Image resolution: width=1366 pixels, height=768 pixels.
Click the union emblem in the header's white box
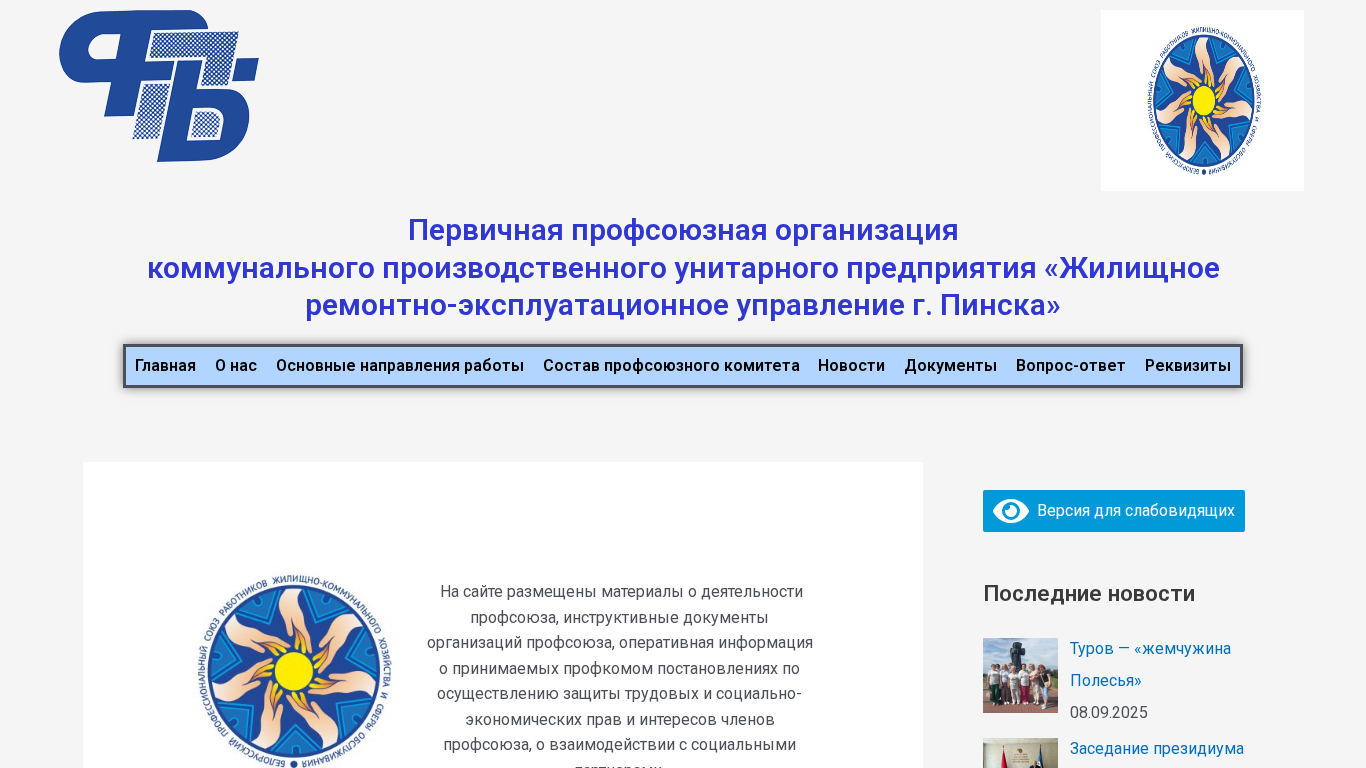pyautogui.click(x=1202, y=100)
